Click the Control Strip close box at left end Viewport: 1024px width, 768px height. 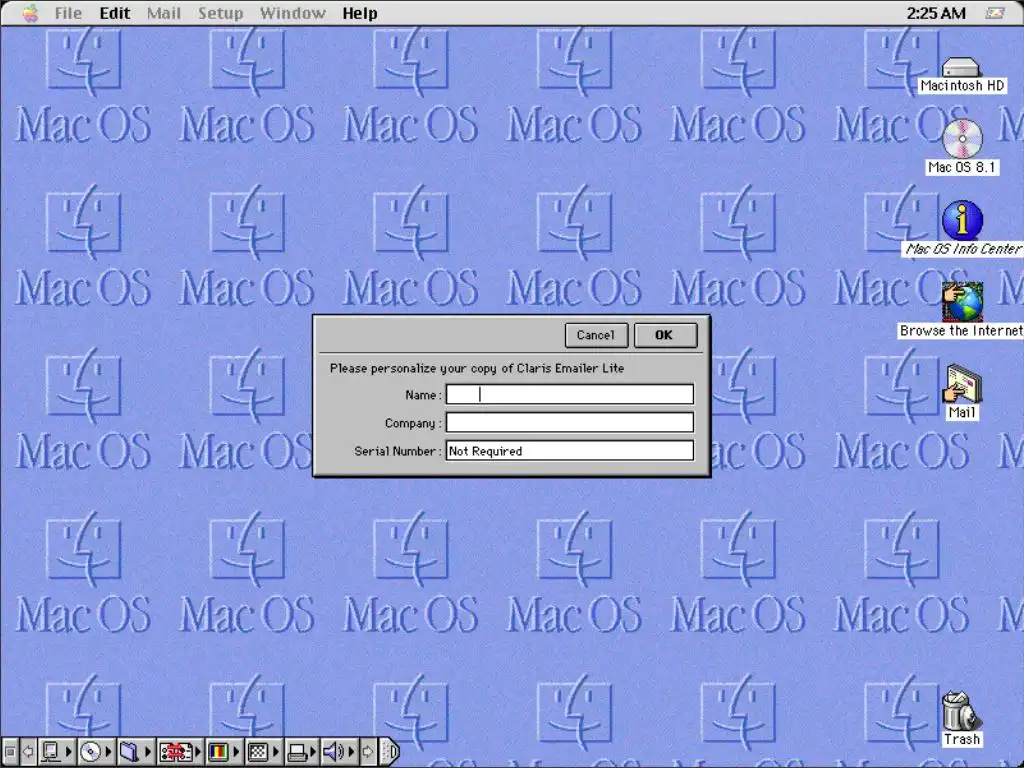[10, 752]
